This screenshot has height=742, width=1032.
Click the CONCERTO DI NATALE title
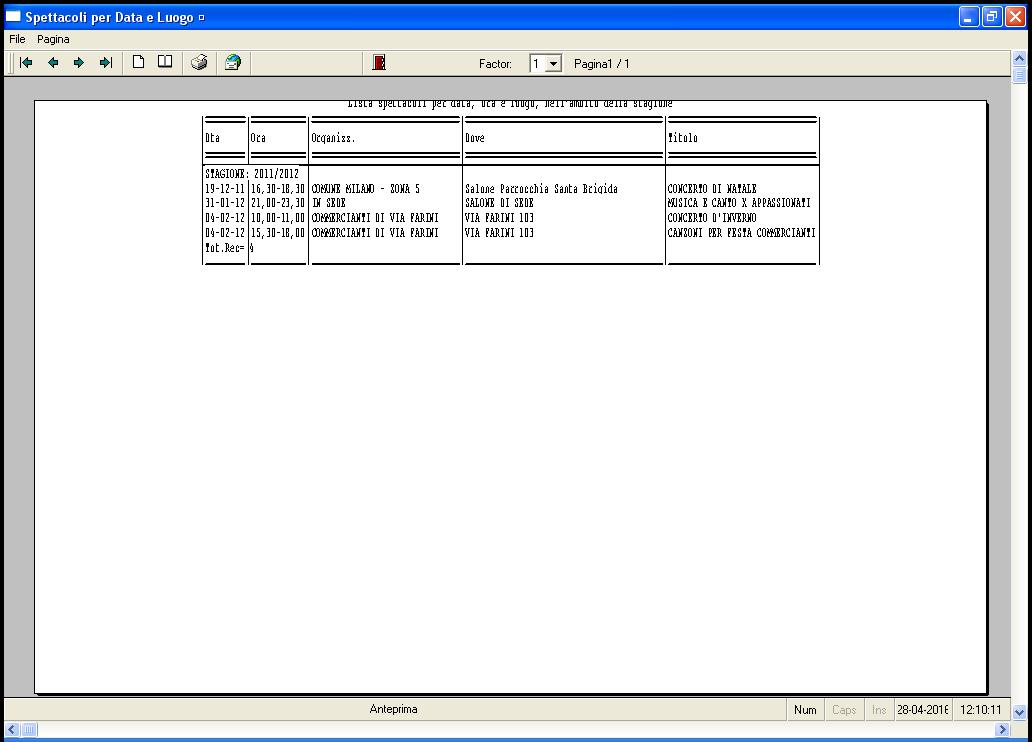click(712, 189)
